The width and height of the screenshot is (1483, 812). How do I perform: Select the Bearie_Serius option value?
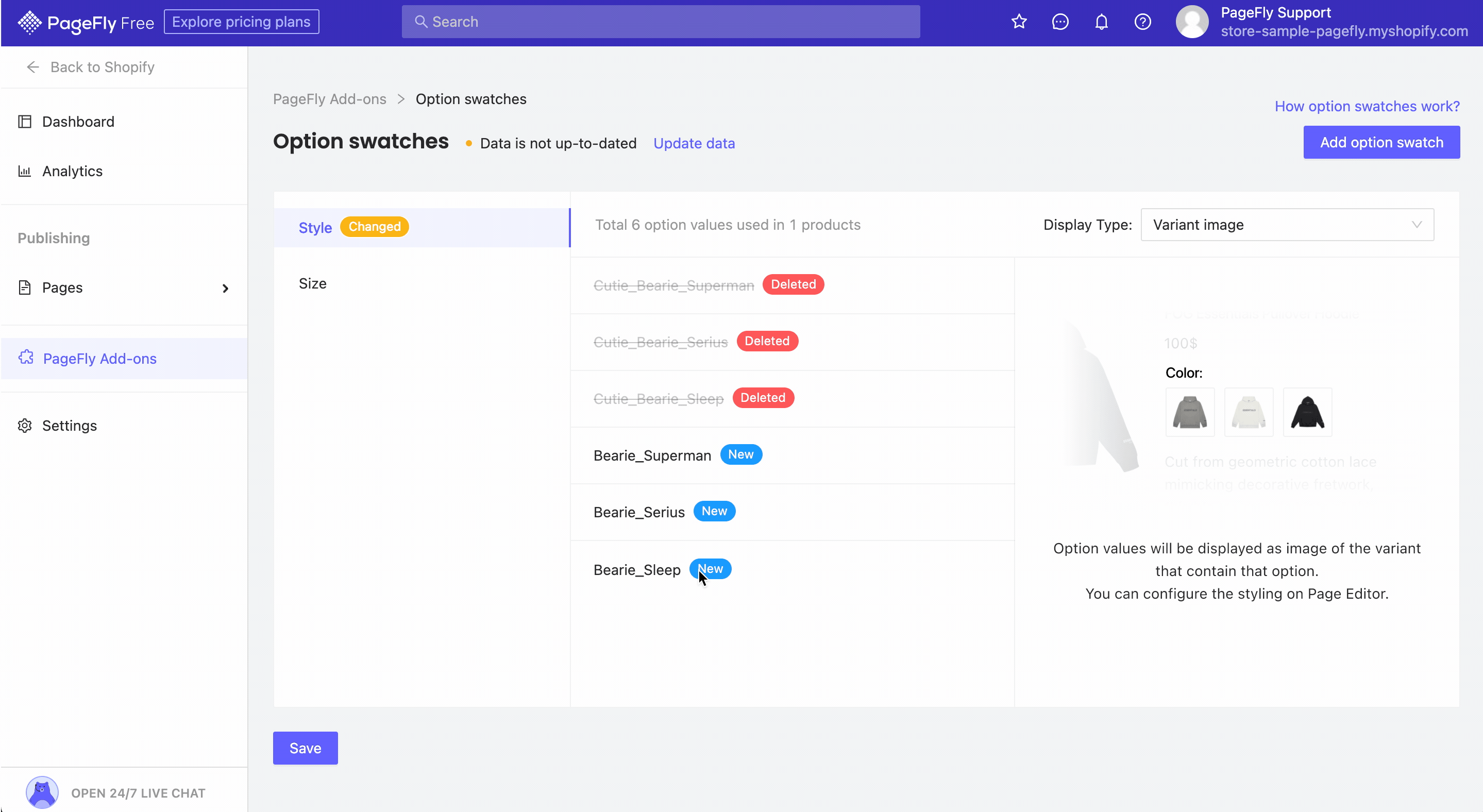point(791,512)
